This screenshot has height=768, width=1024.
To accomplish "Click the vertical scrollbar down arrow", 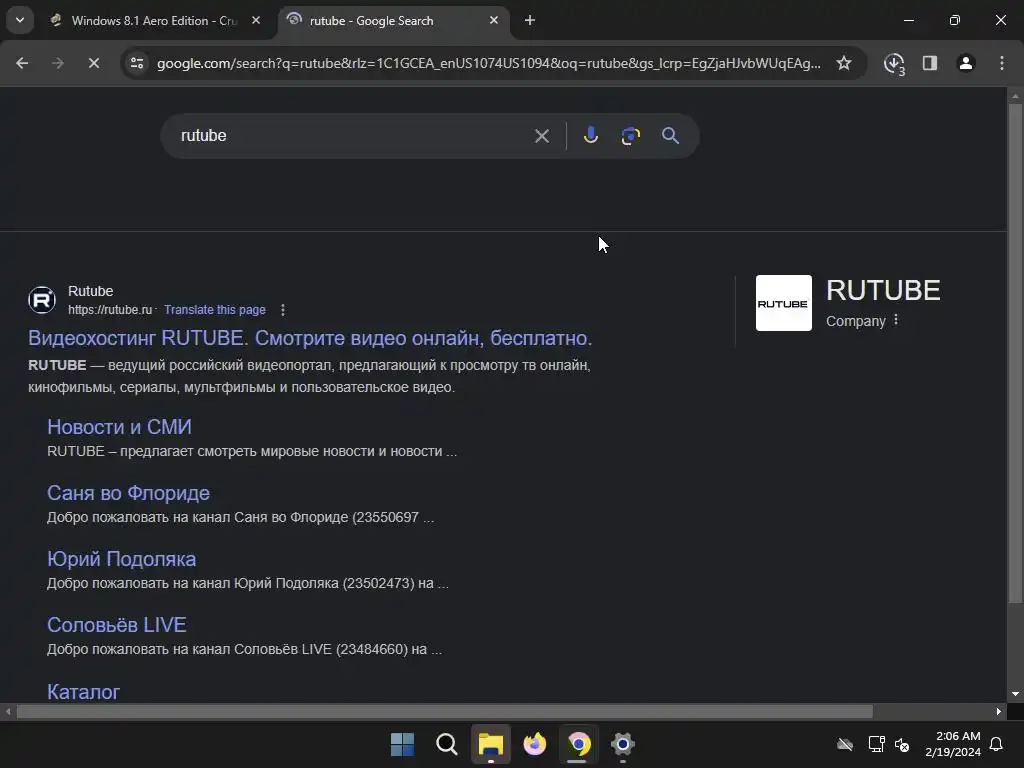I will (1015, 694).
